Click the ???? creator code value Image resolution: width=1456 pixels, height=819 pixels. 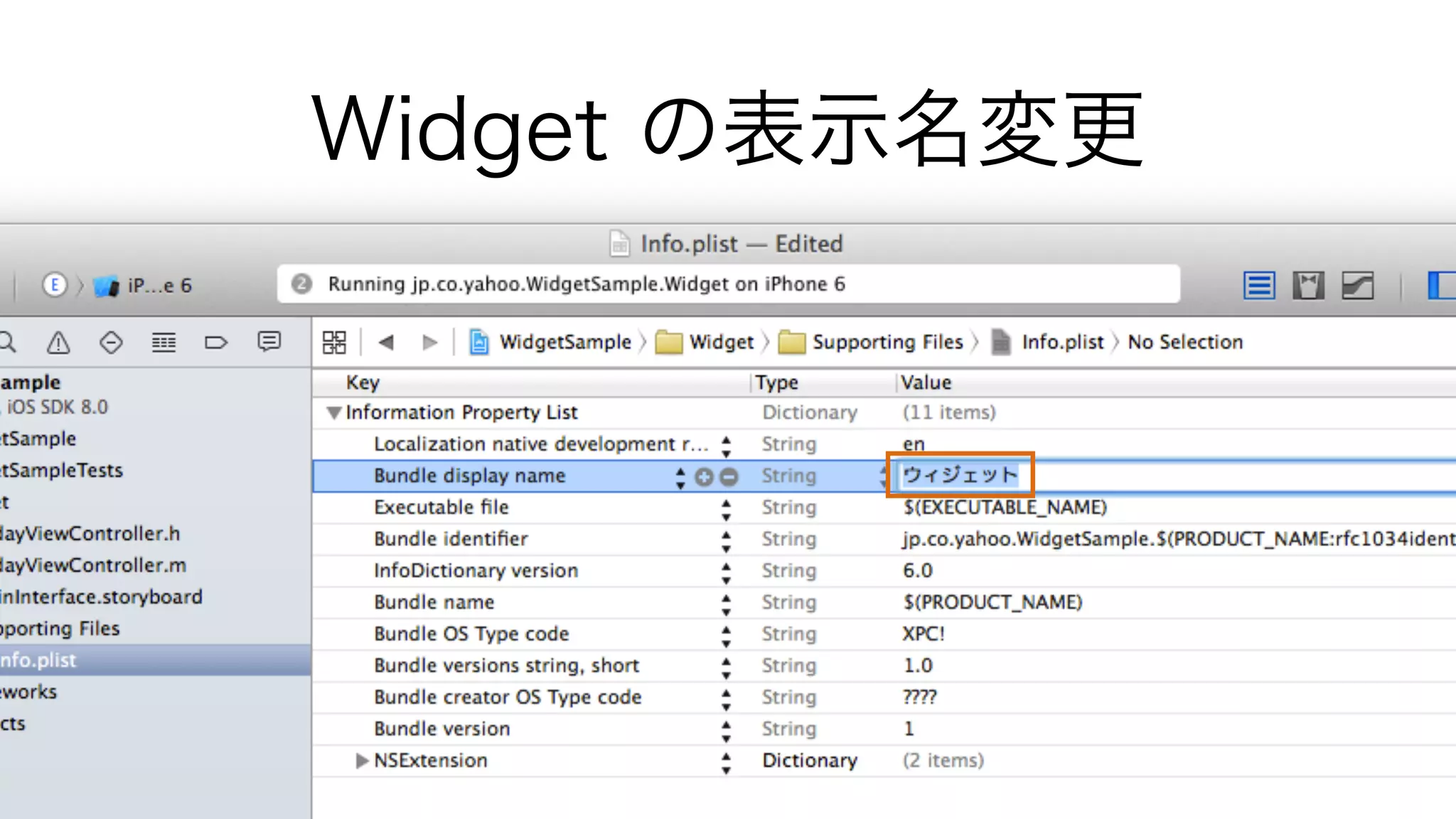919,697
